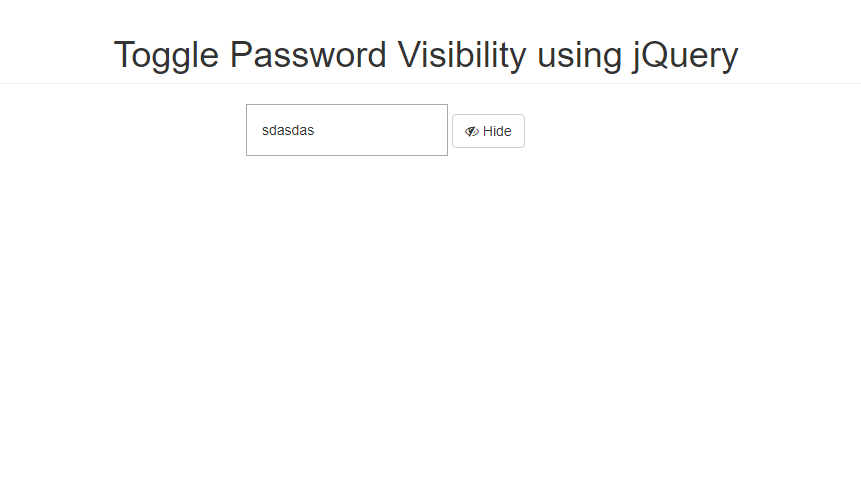
Task: Click the 'sdasdas' text in the field
Action: (288, 130)
